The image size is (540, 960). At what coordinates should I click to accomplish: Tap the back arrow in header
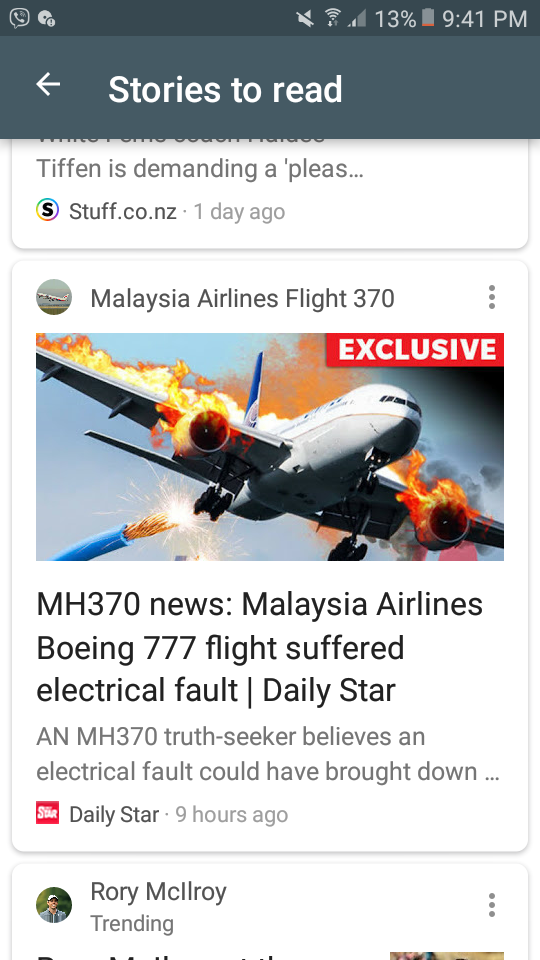48,84
